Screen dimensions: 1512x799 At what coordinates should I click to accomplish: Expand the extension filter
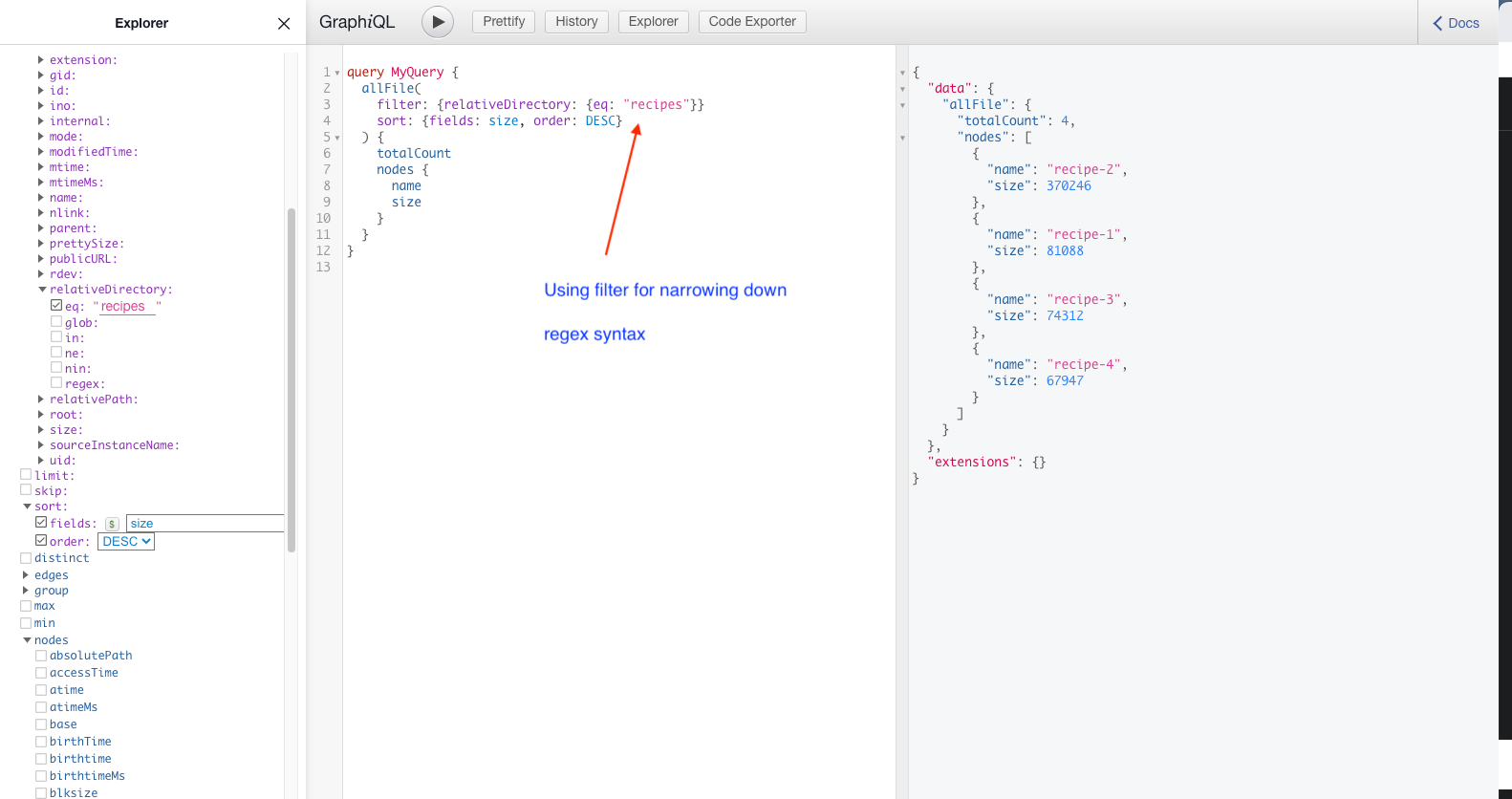pos(41,59)
